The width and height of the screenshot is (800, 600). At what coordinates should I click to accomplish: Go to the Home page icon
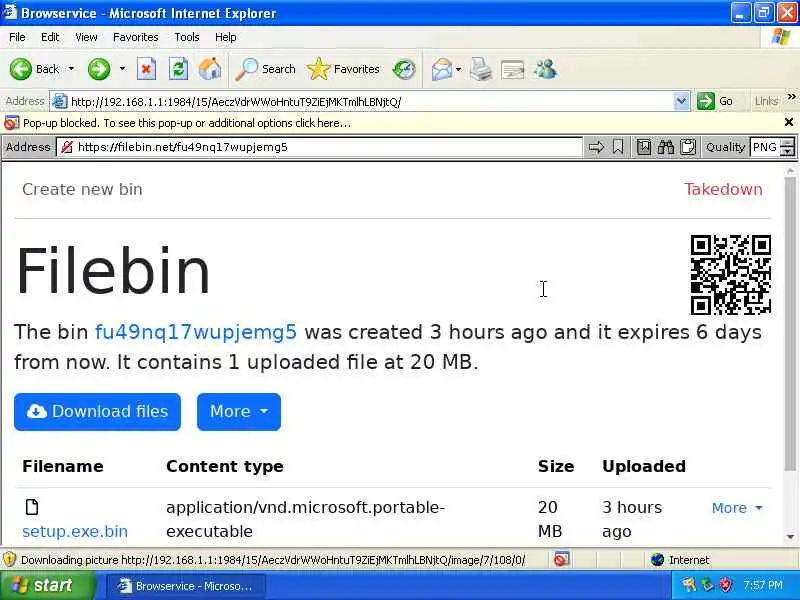210,69
